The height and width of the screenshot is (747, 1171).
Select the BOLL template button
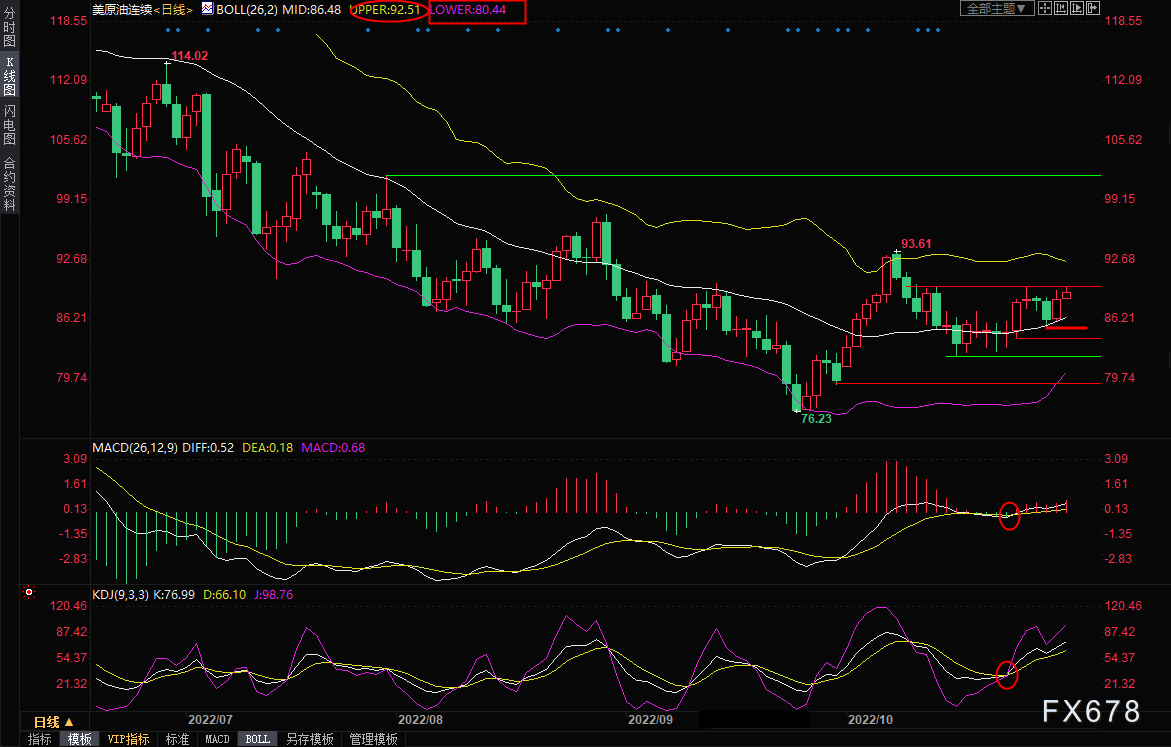[x=258, y=739]
